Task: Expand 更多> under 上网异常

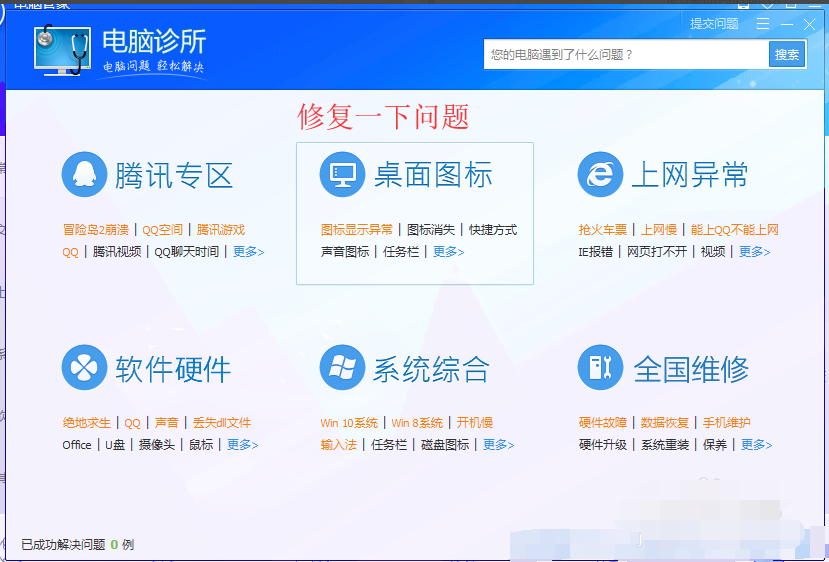Action: click(754, 252)
